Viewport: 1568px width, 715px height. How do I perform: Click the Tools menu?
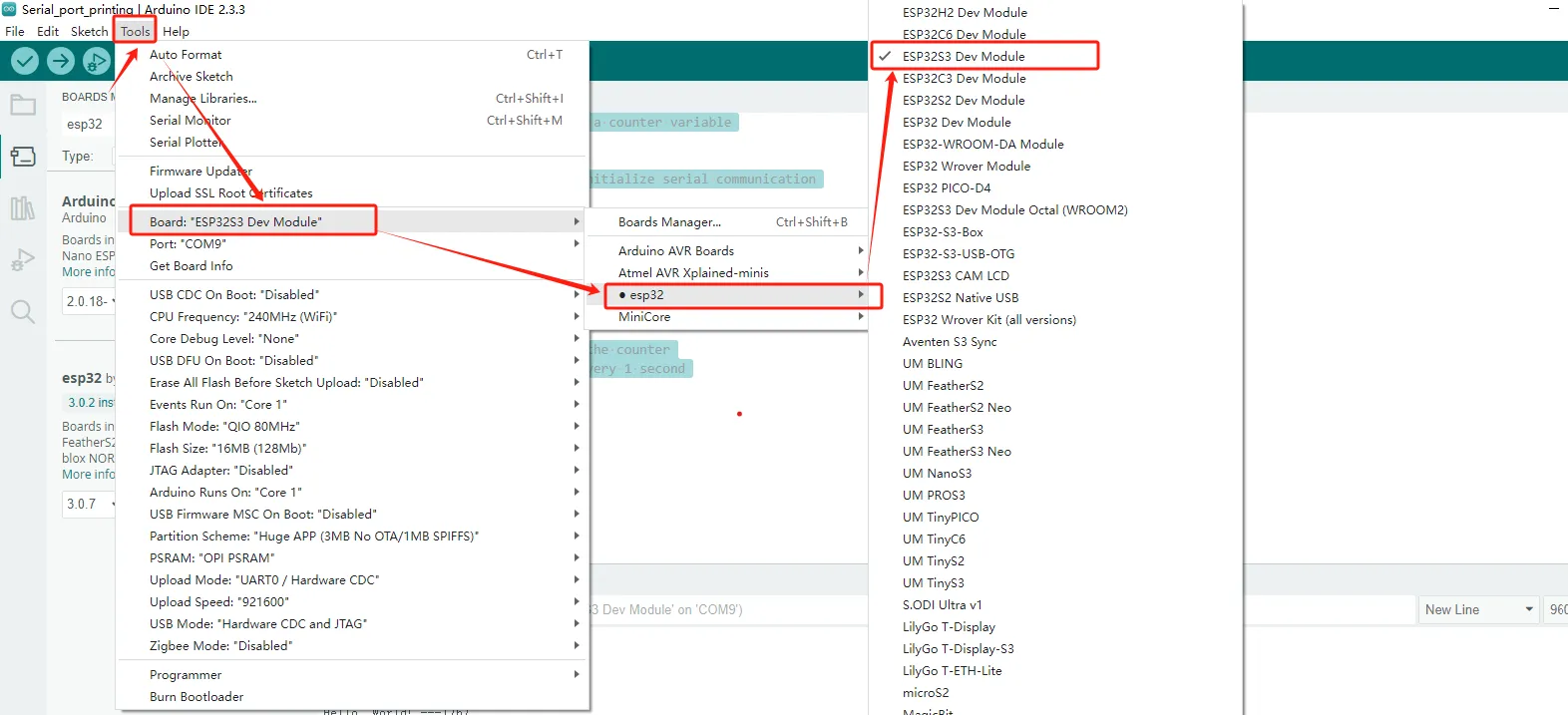(x=135, y=31)
